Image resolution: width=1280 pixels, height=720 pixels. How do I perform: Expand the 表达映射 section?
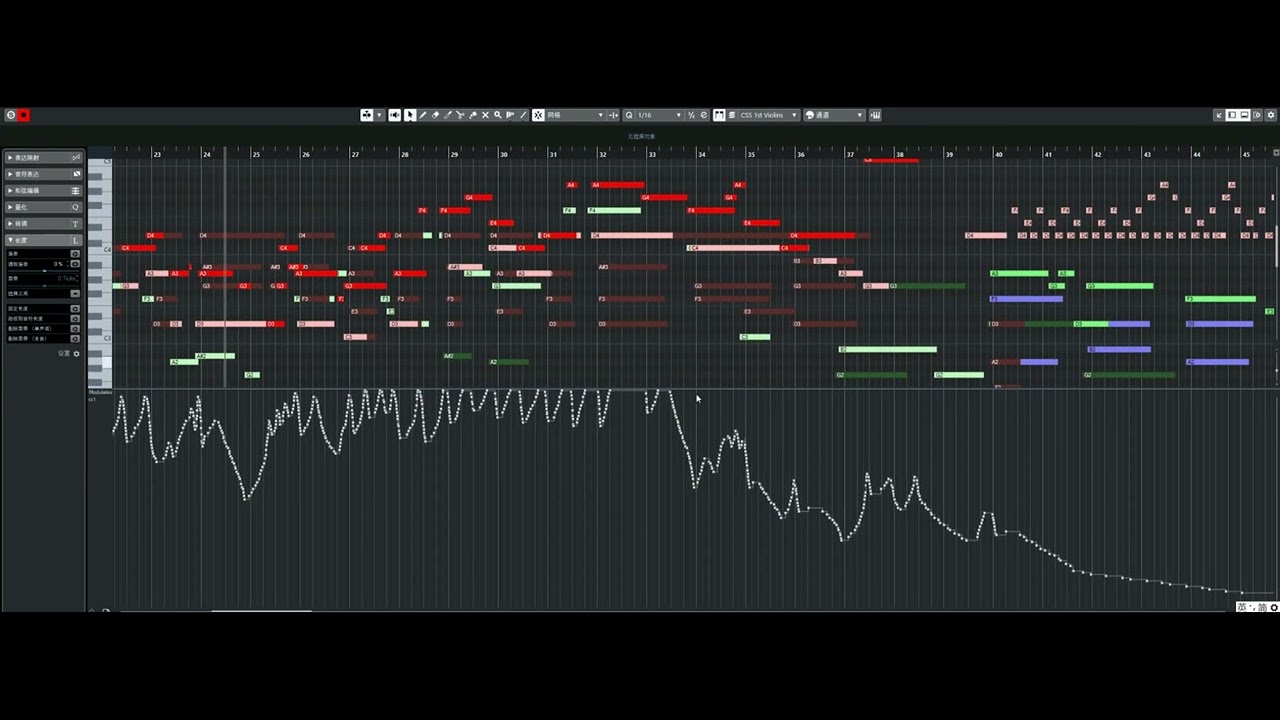11,158
